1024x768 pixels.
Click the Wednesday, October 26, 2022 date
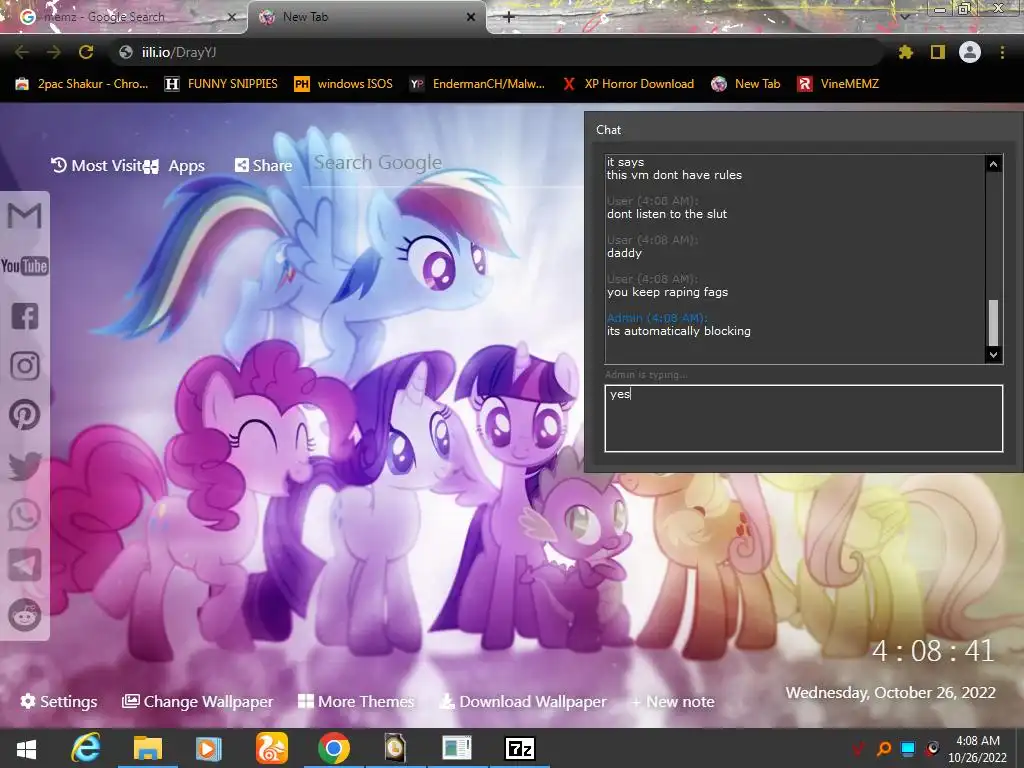890,693
